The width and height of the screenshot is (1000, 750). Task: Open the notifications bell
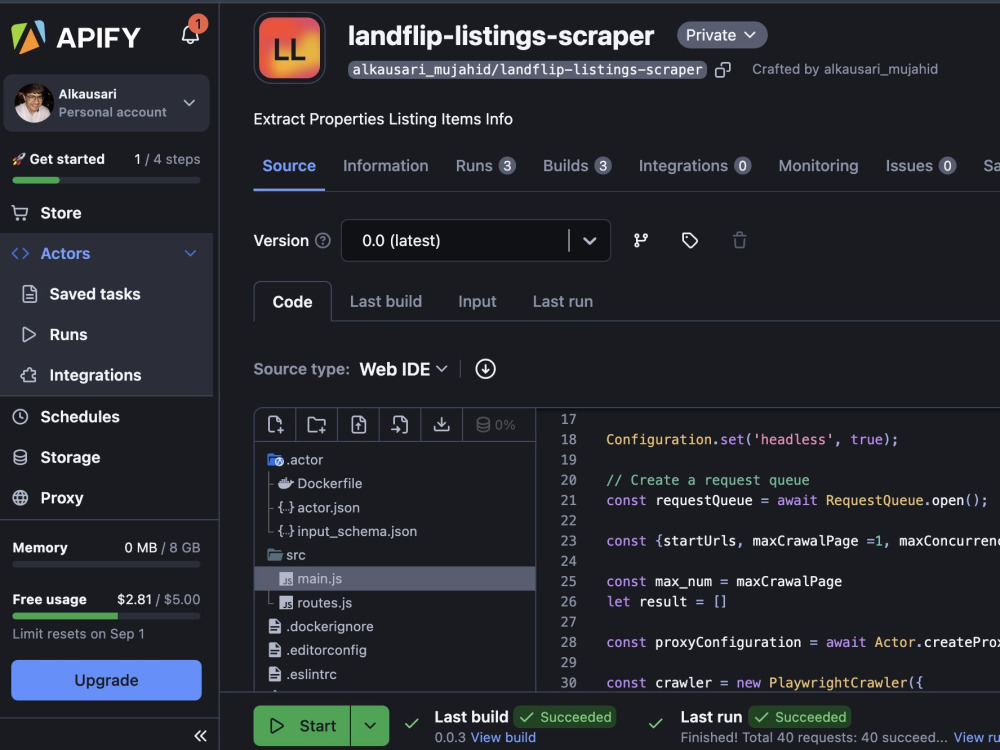[x=190, y=34]
